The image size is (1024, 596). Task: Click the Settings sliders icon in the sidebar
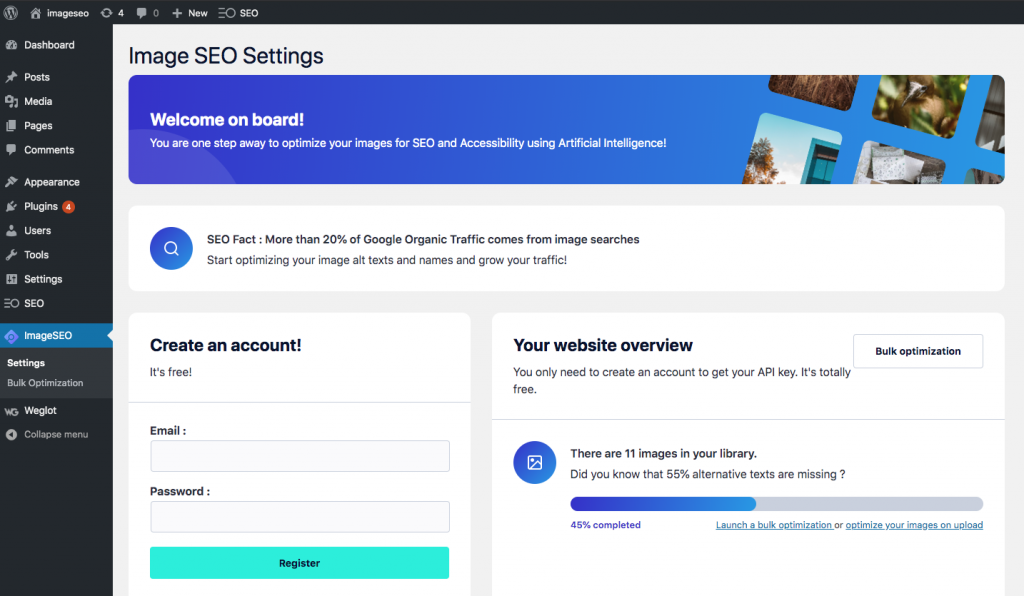click(x=11, y=279)
